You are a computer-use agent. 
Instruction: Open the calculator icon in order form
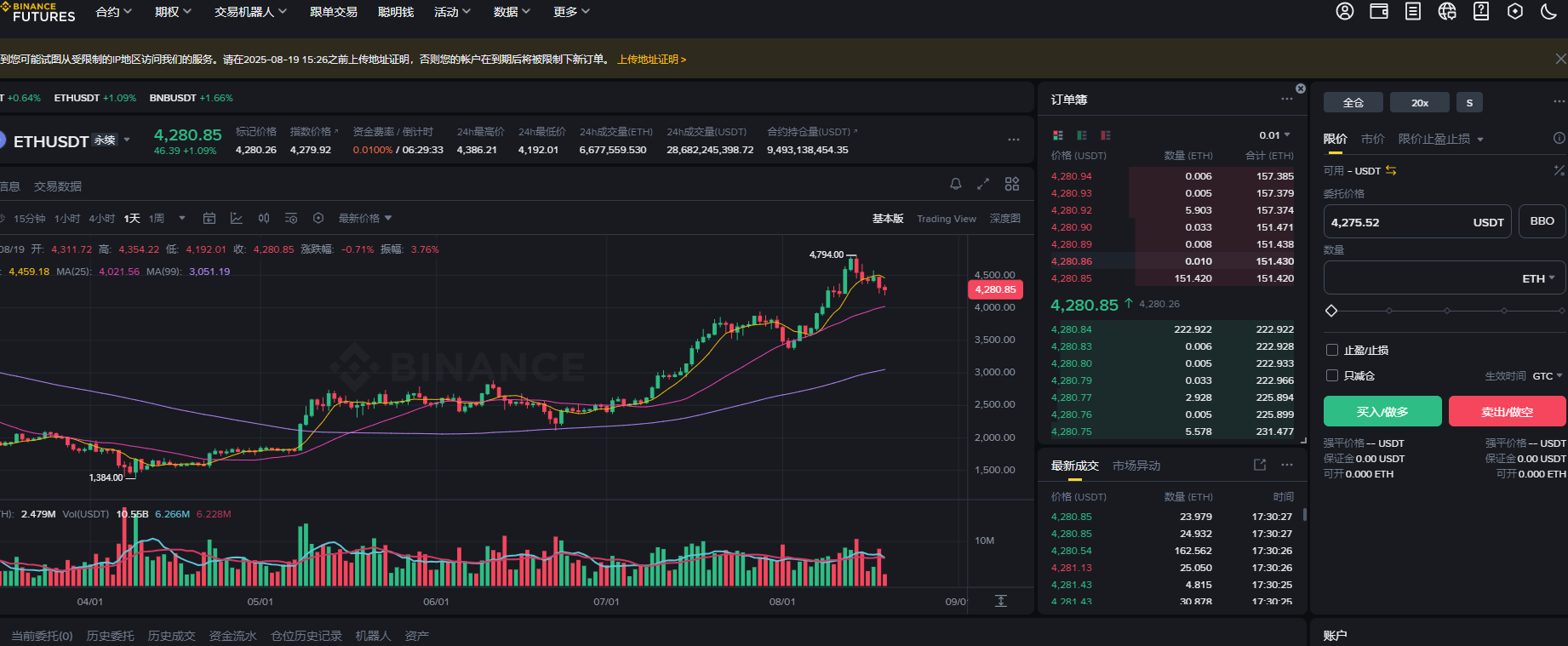[1559, 170]
